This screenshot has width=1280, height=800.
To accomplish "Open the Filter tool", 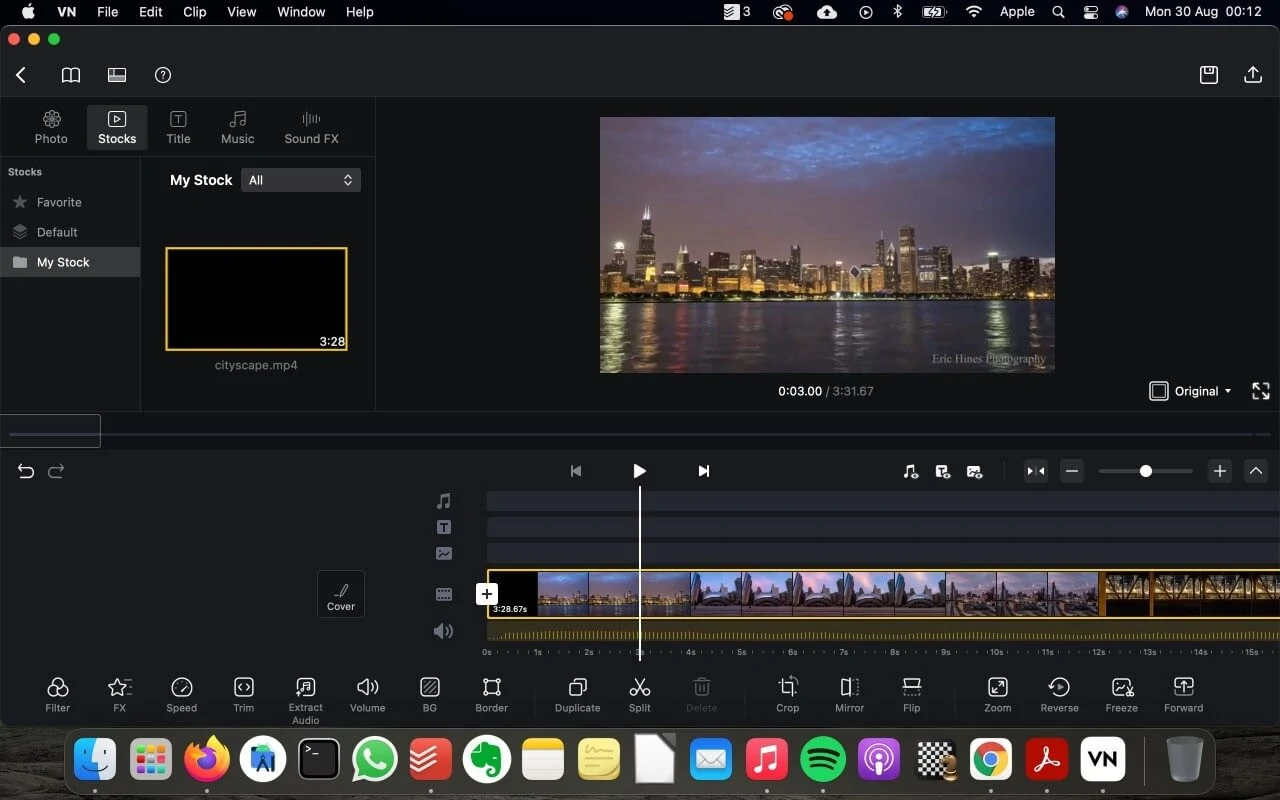I will pyautogui.click(x=57, y=694).
